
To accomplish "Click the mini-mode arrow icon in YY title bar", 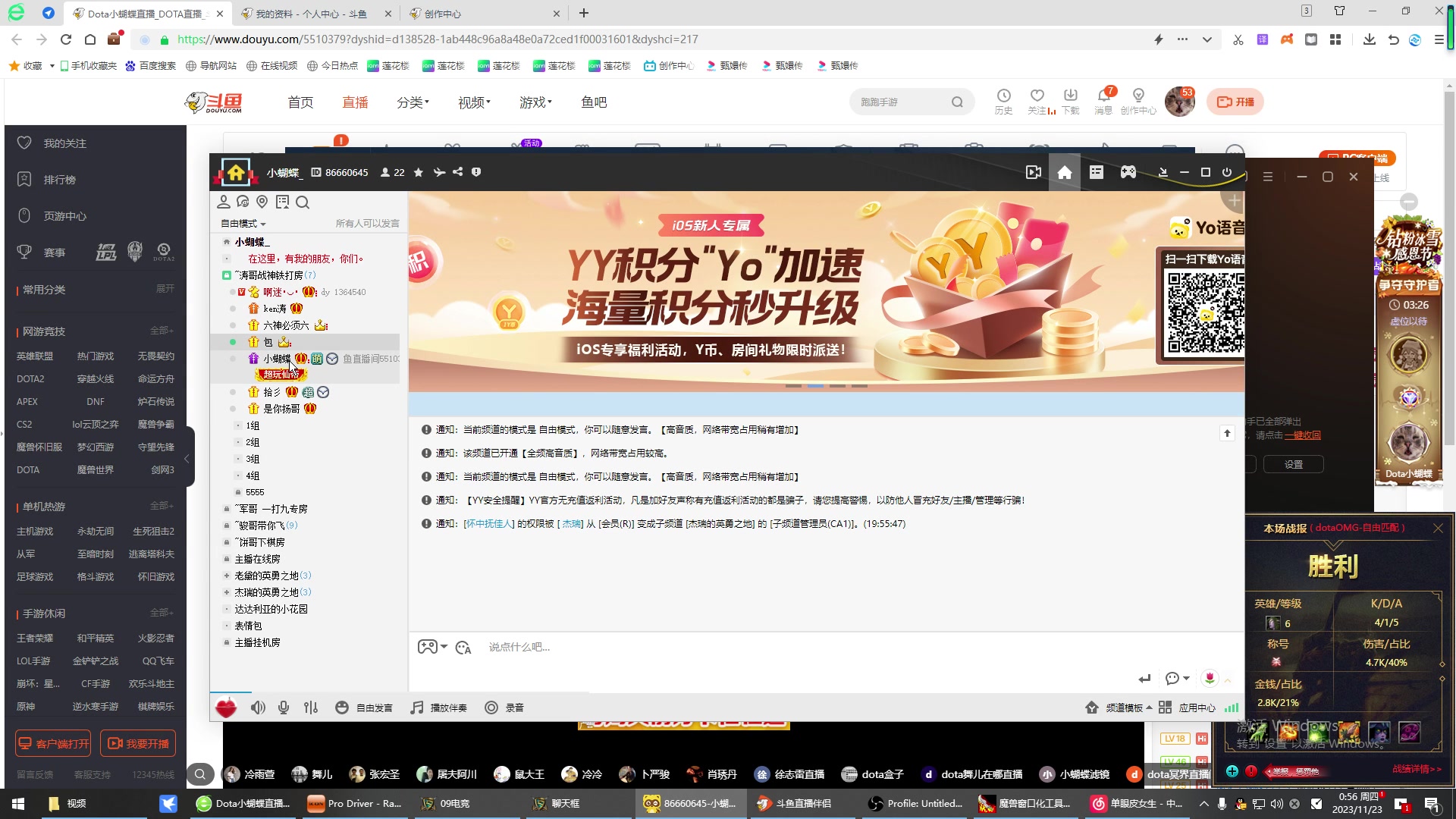I will (1163, 172).
